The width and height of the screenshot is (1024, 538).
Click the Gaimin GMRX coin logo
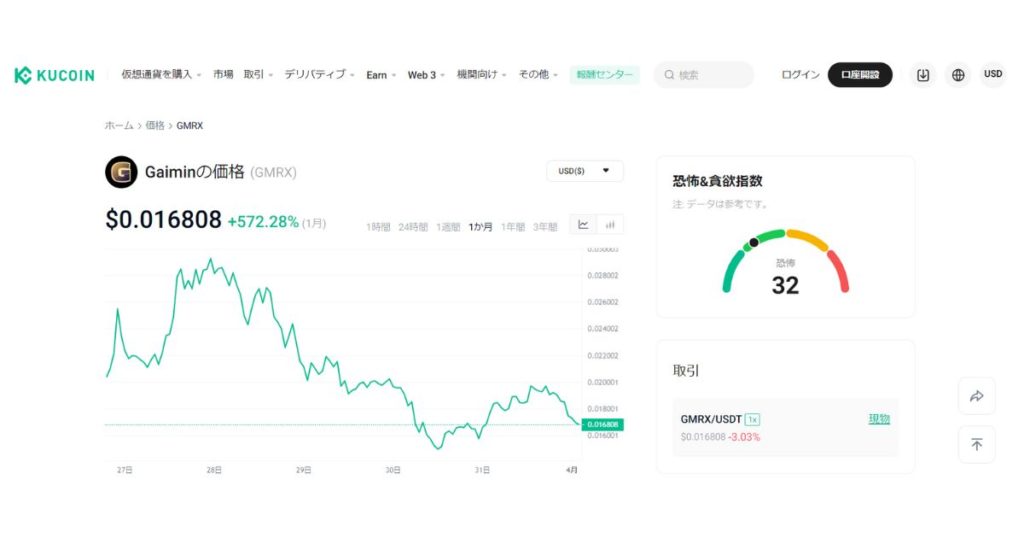point(121,172)
